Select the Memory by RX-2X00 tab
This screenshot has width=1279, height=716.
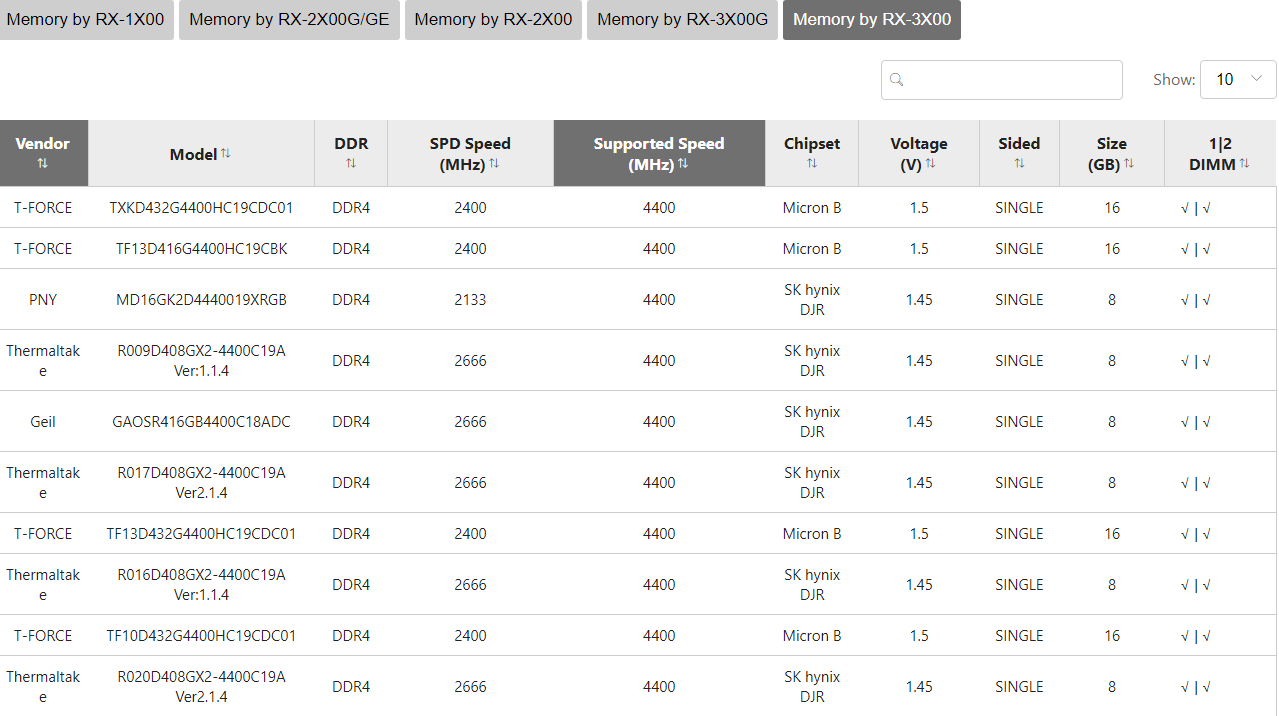pos(493,20)
